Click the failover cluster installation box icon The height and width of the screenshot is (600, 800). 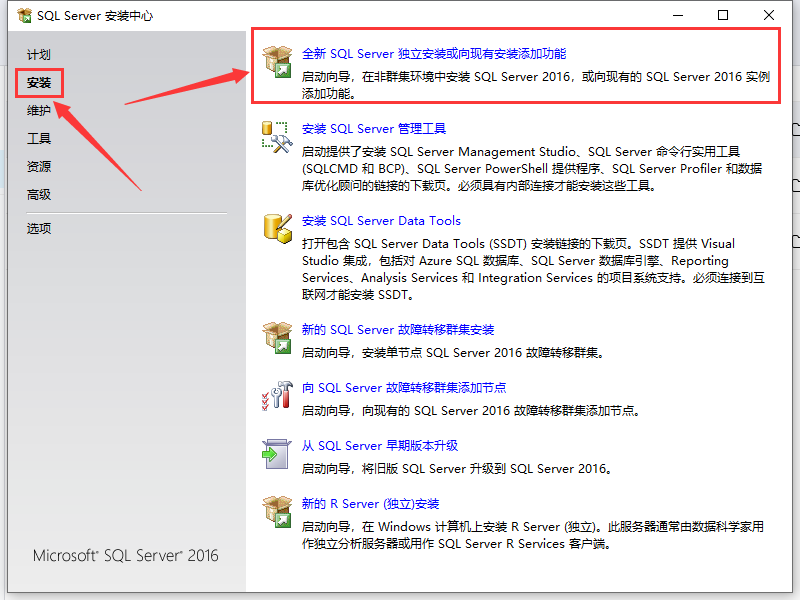click(277, 340)
